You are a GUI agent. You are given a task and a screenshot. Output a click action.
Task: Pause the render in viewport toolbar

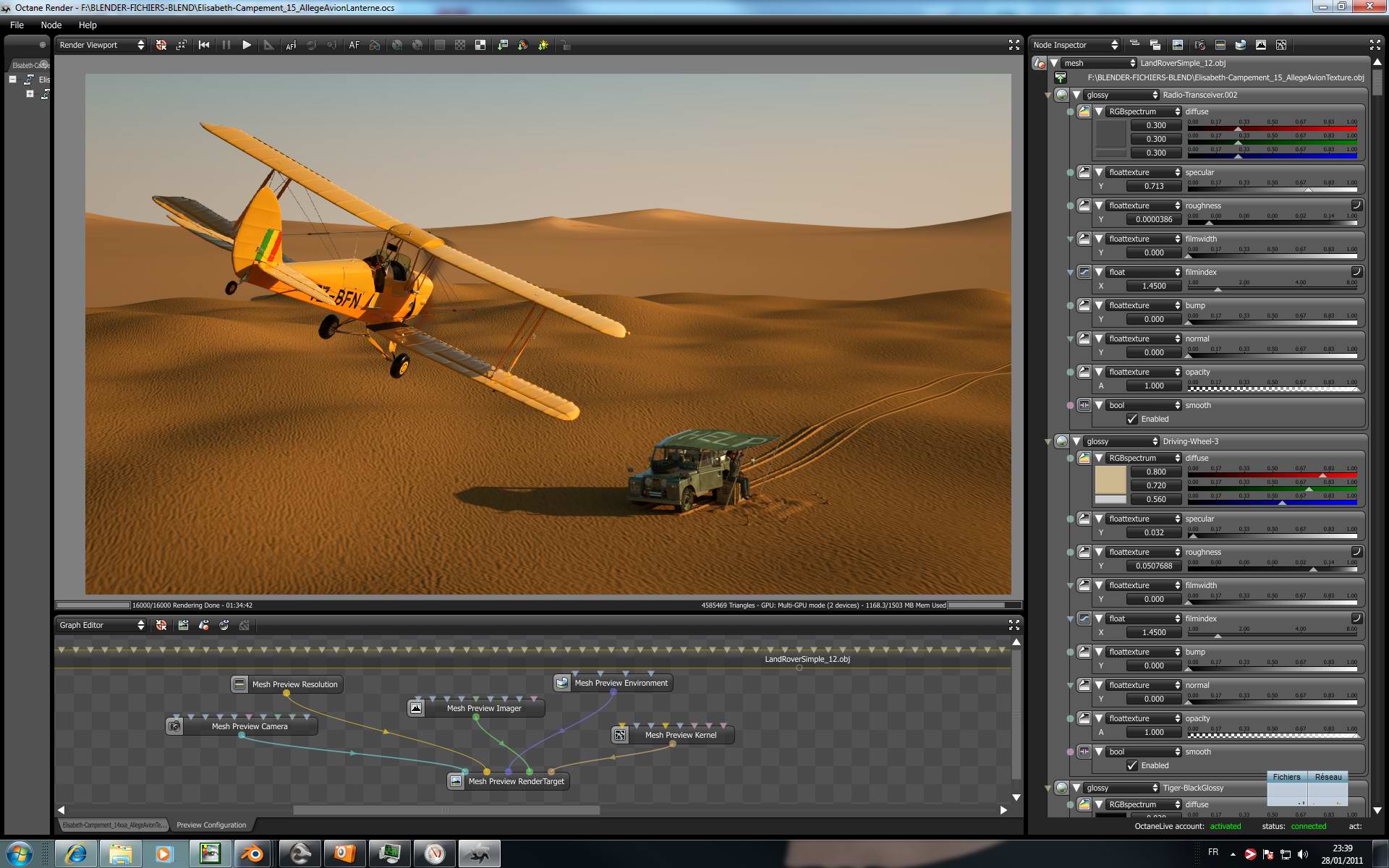[x=226, y=45]
